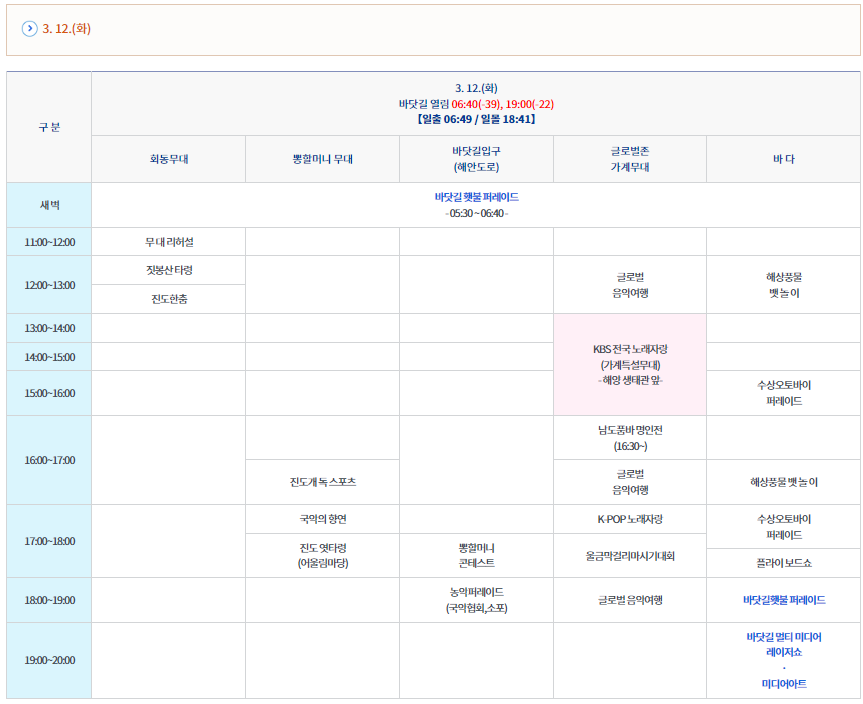863x704 pixels.
Task: Open the blue "미디어아트" link
Action: coord(784,684)
